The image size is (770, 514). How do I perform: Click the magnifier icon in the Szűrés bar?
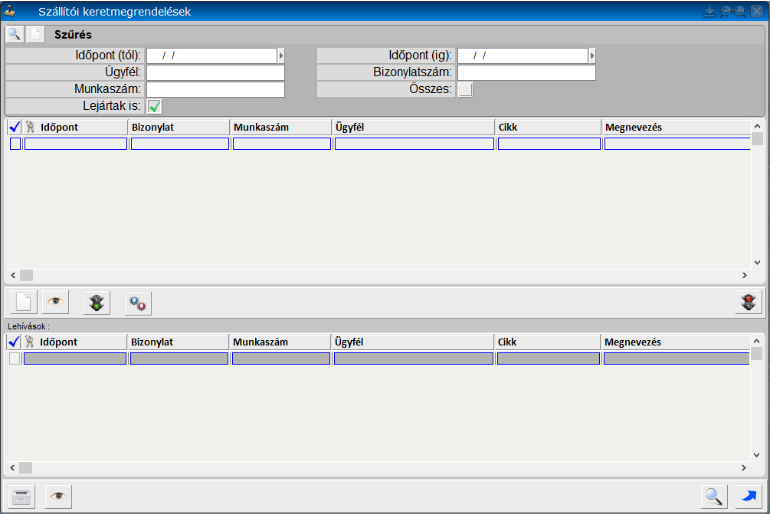14,34
